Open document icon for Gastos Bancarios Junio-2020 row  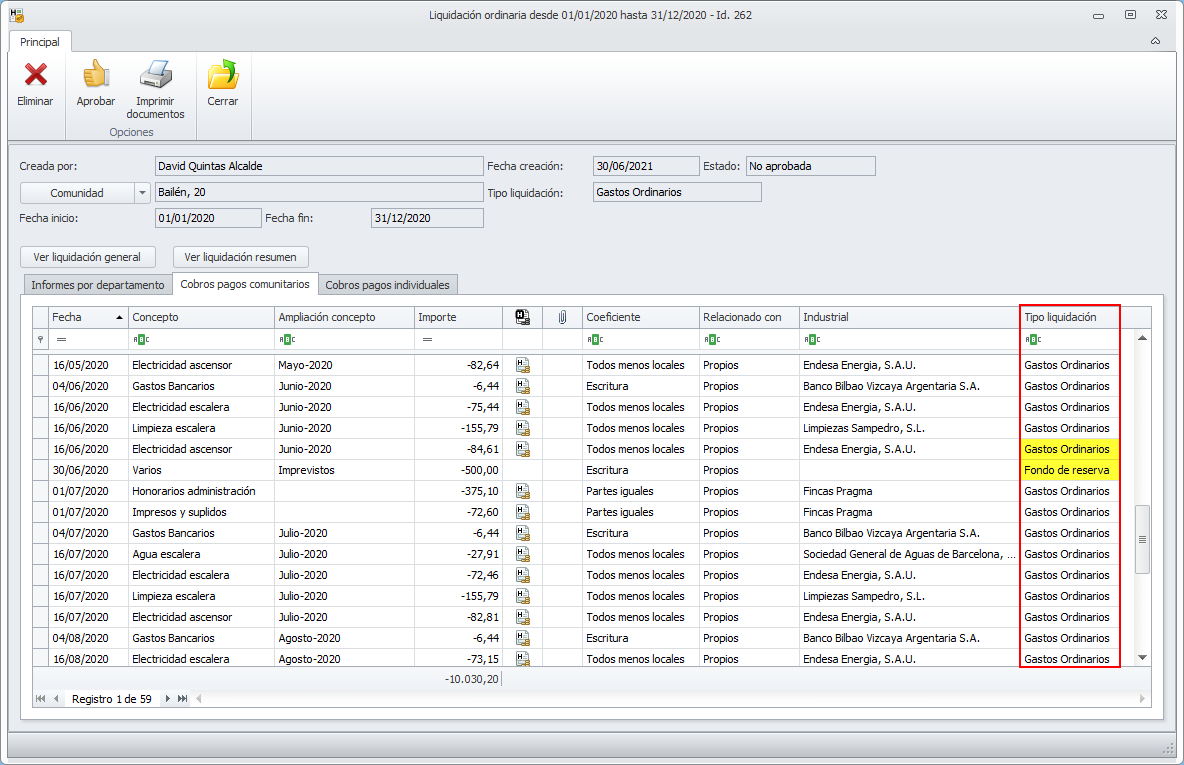522,386
